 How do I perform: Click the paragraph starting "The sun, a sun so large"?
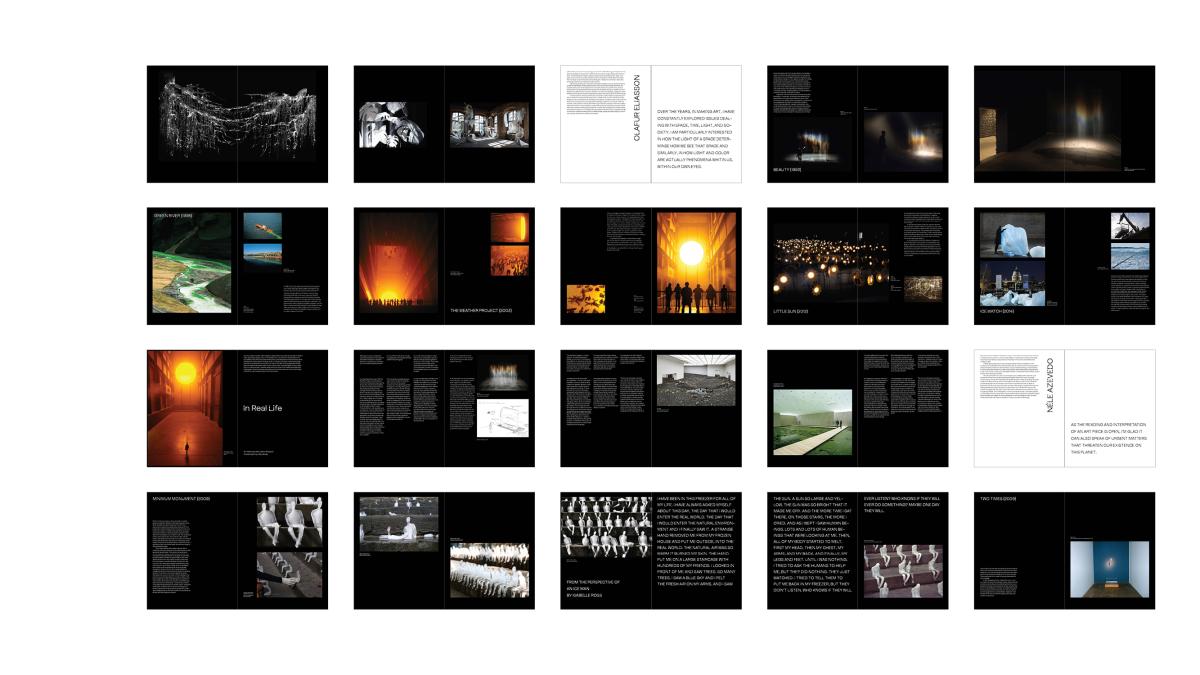813,545
